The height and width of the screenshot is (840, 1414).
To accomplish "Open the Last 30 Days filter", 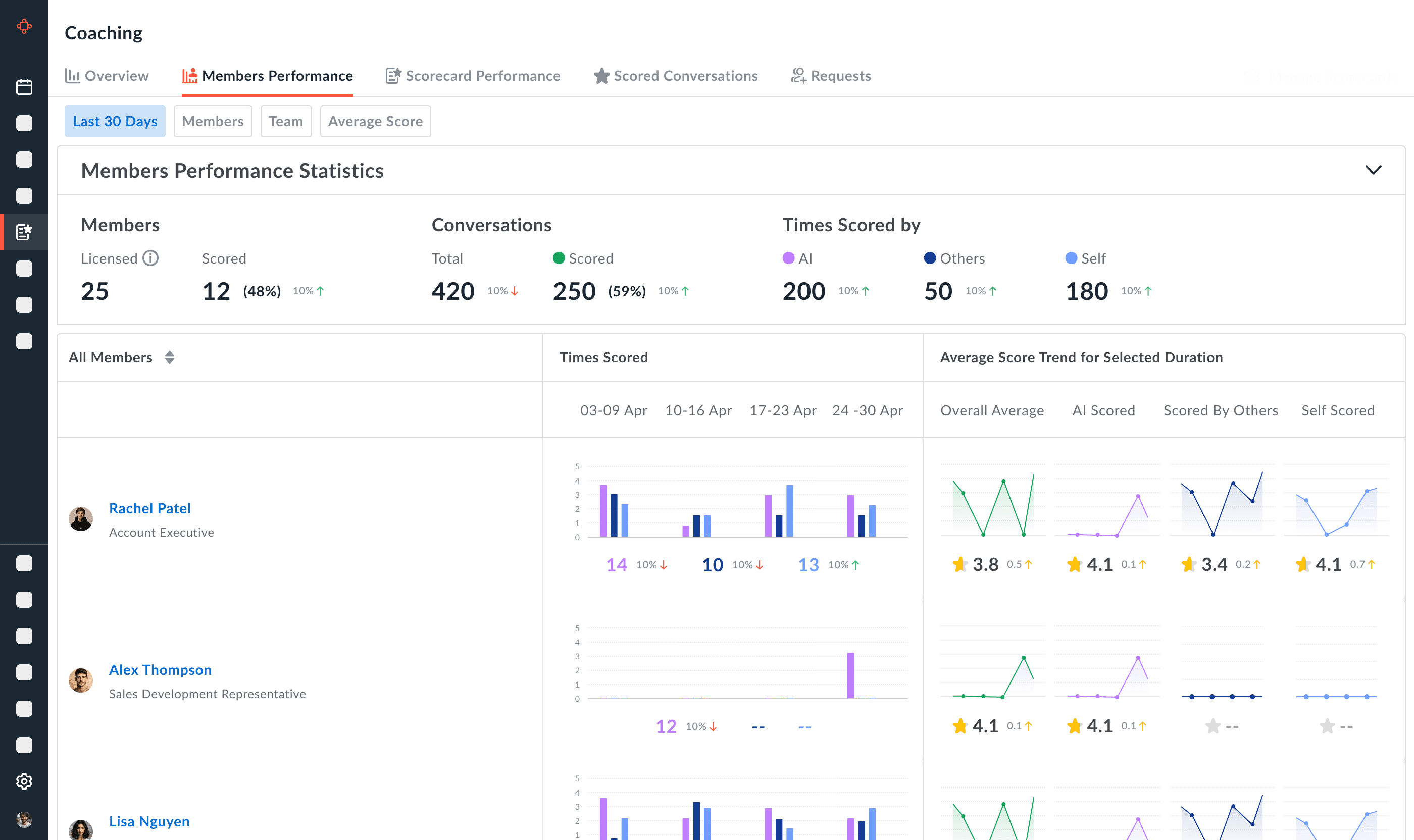I will point(115,121).
